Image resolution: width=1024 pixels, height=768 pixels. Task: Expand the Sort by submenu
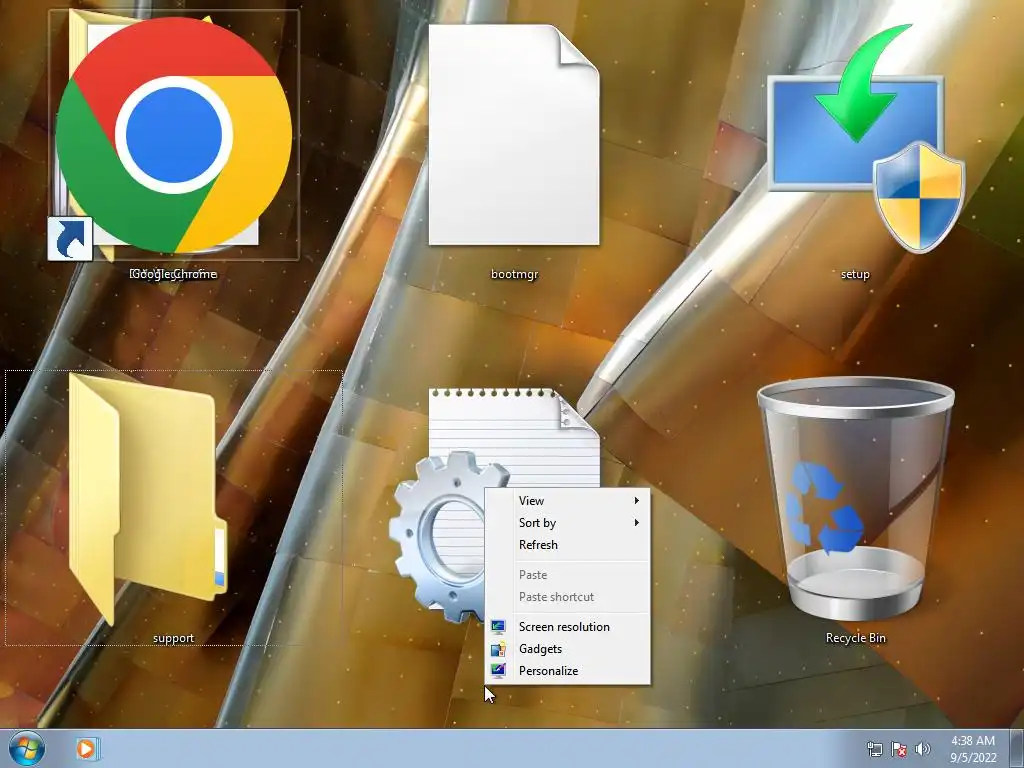click(568, 522)
